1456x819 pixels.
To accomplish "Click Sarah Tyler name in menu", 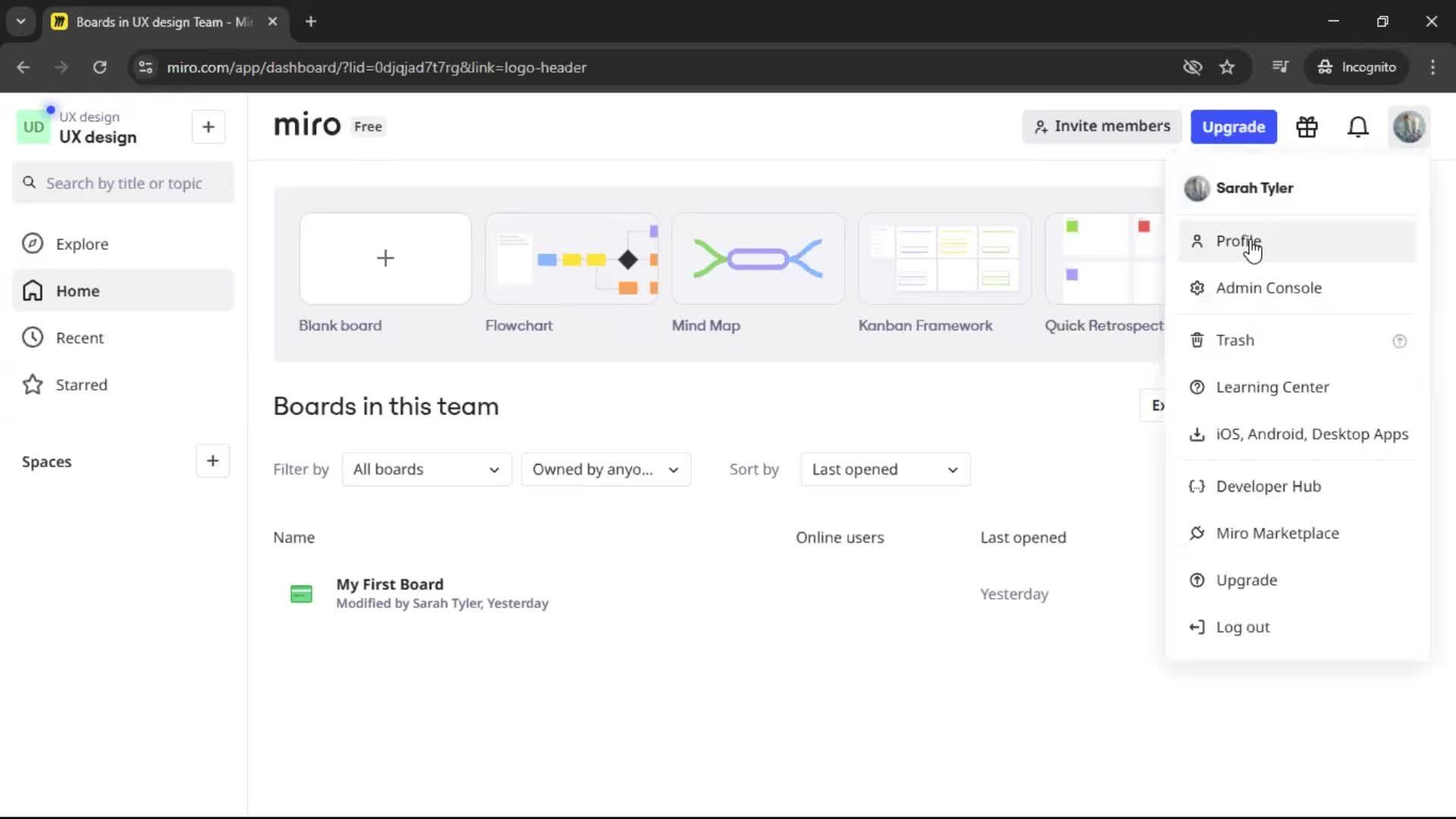I will pos(1254,188).
